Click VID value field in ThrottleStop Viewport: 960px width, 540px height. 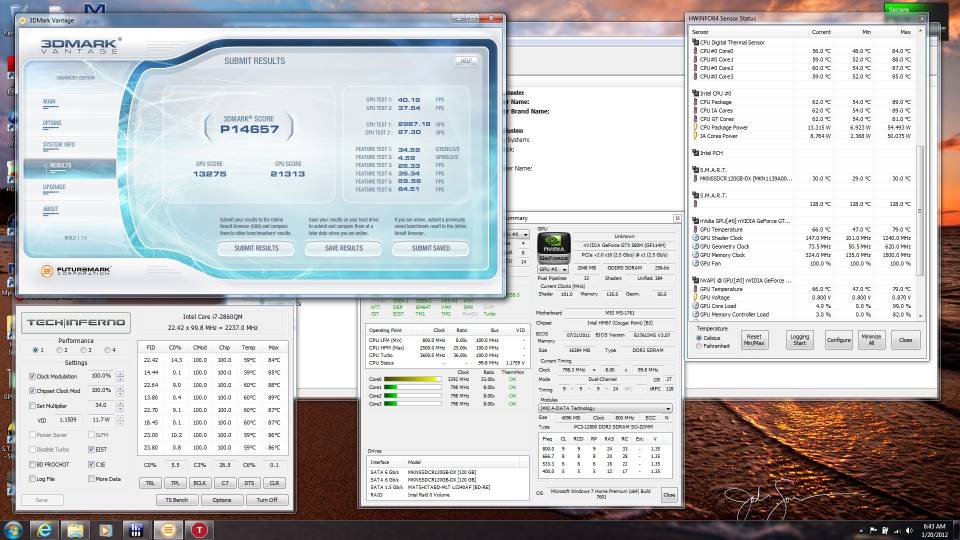coord(68,420)
